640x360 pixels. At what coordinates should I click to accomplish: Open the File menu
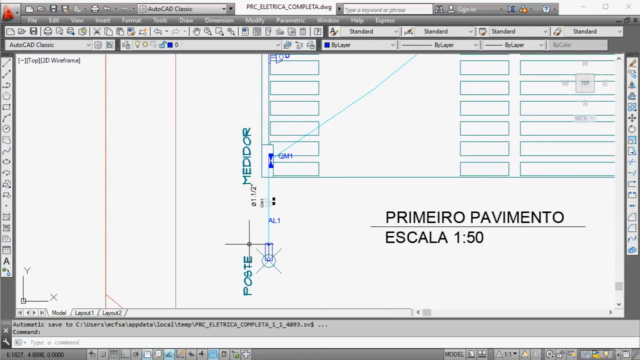point(32,20)
